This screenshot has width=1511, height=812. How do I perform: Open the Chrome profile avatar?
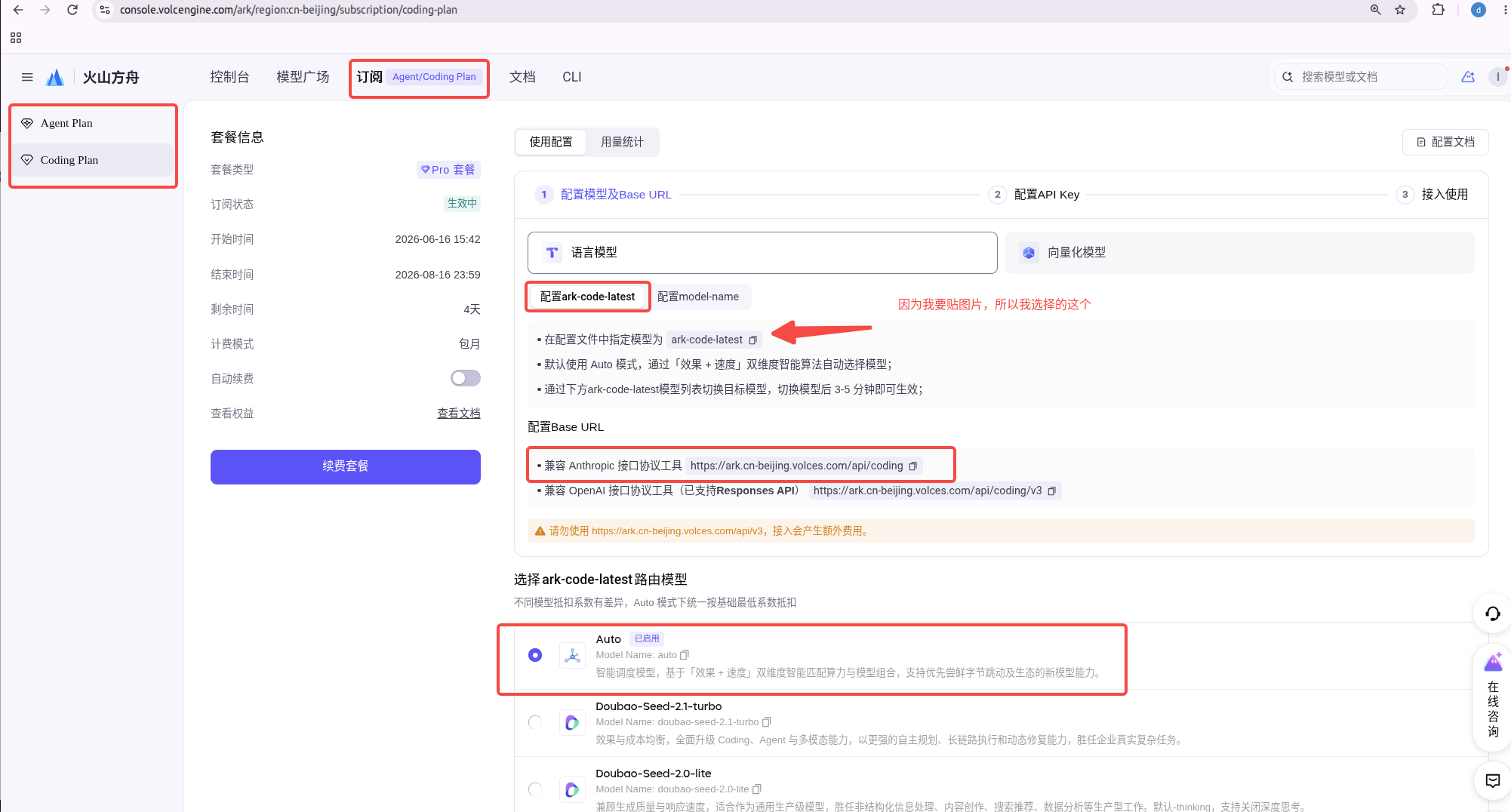tap(1479, 10)
